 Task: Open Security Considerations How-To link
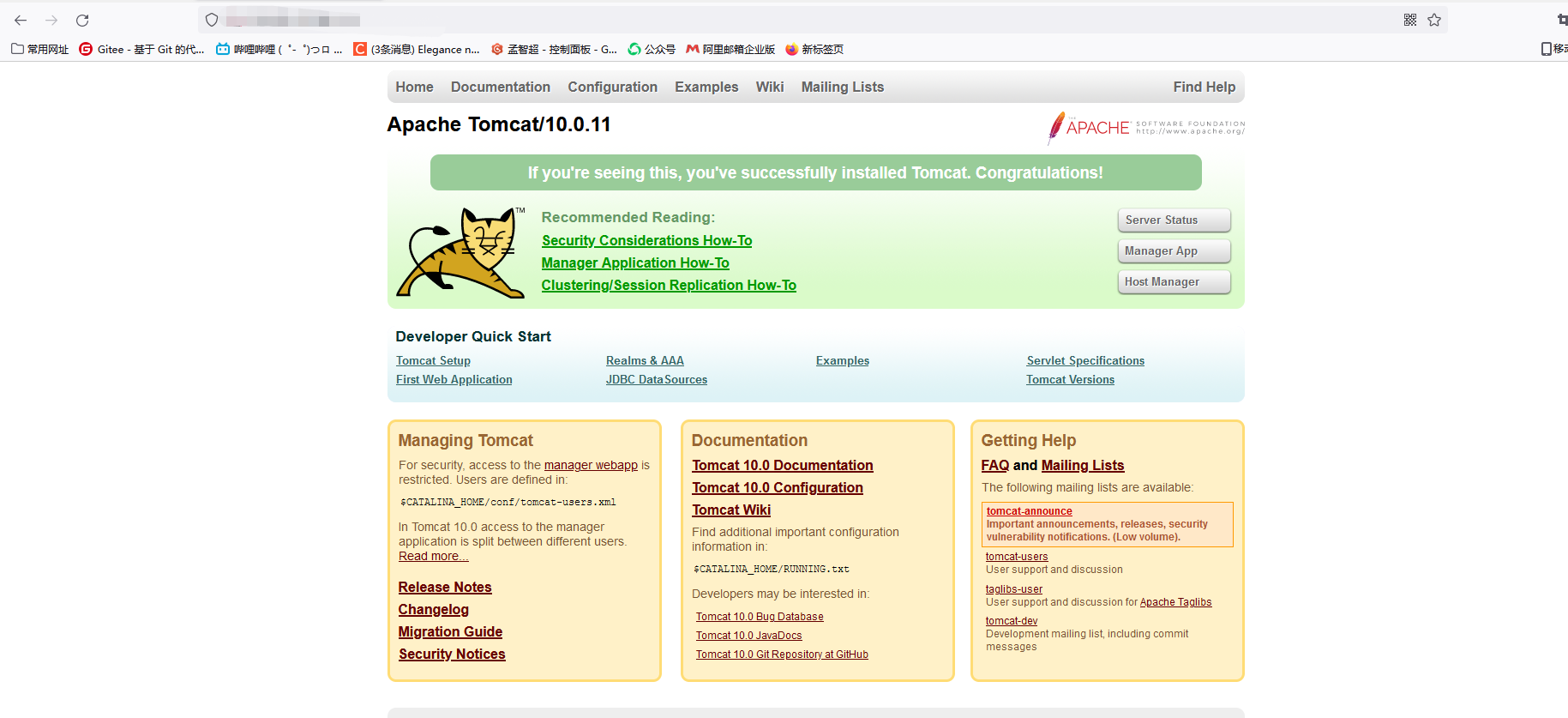click(646, 241)
